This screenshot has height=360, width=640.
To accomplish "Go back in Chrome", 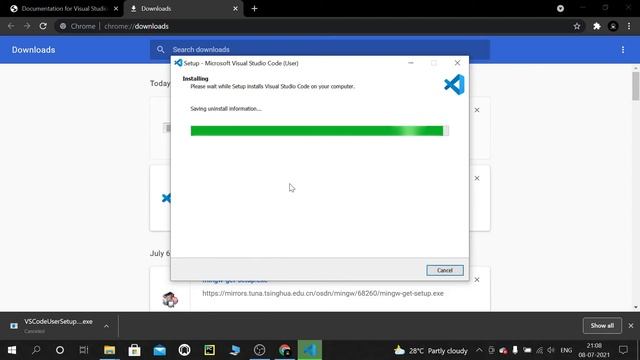I will 11,26.
